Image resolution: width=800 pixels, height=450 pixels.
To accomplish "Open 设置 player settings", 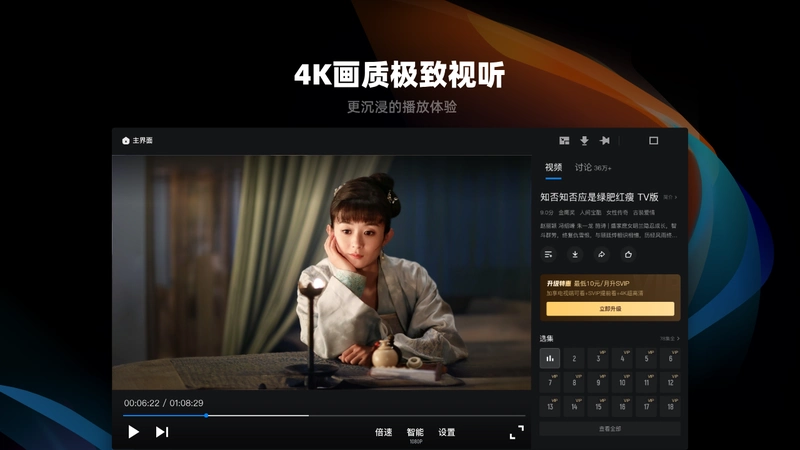I will pos(447,432).
